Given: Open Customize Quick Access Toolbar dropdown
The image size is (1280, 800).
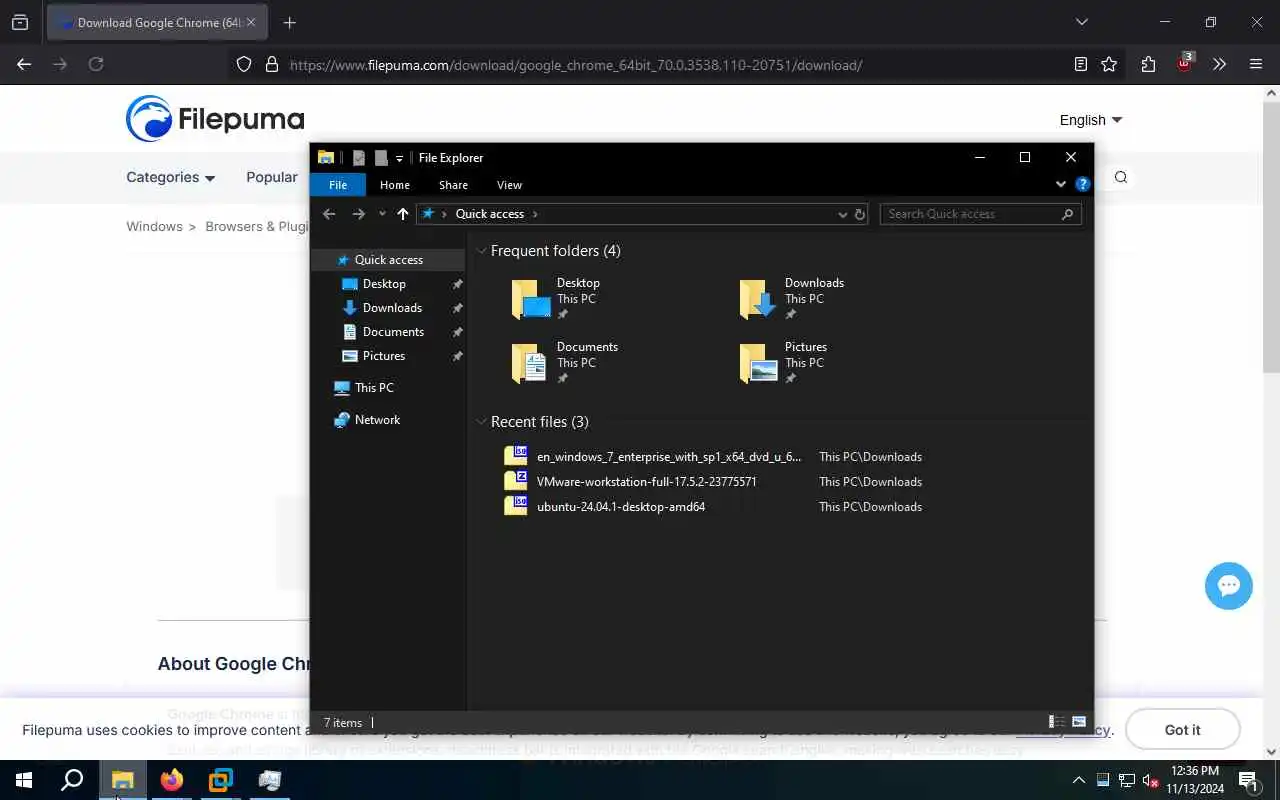Looking at the screenshot, I should coord(399,158).
